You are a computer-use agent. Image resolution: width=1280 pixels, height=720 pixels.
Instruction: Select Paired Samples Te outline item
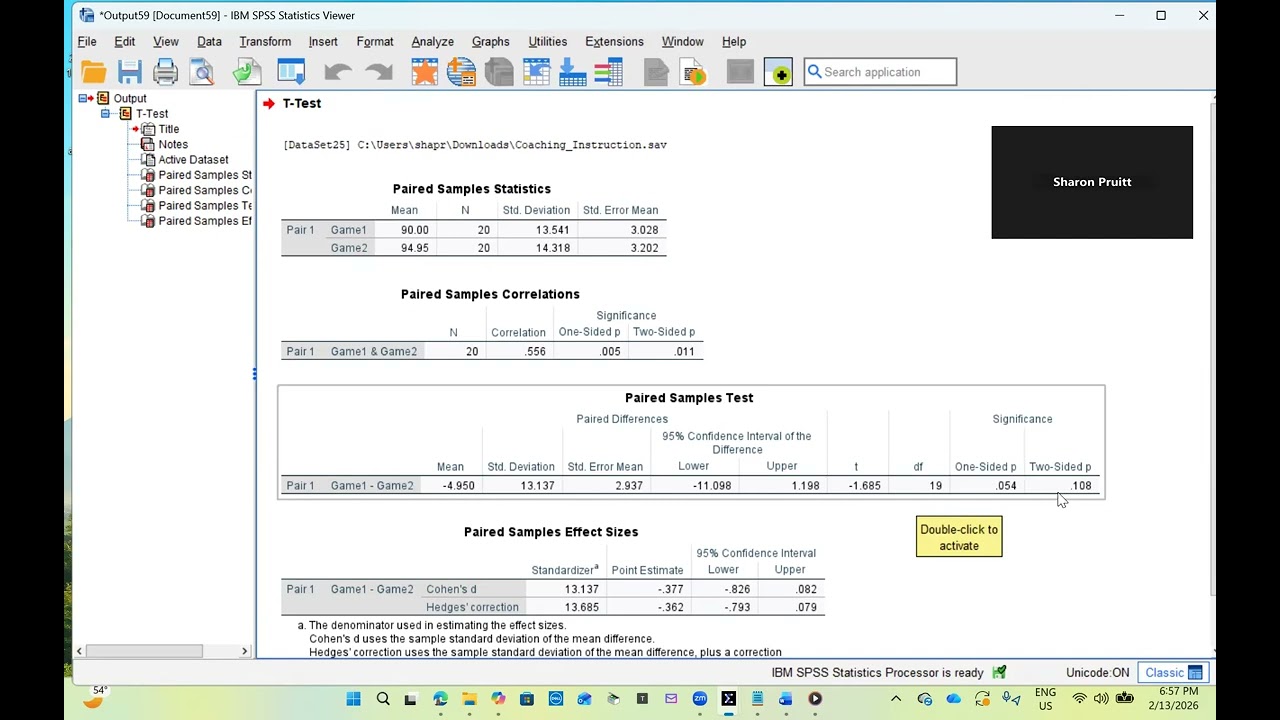click(205, 206)
